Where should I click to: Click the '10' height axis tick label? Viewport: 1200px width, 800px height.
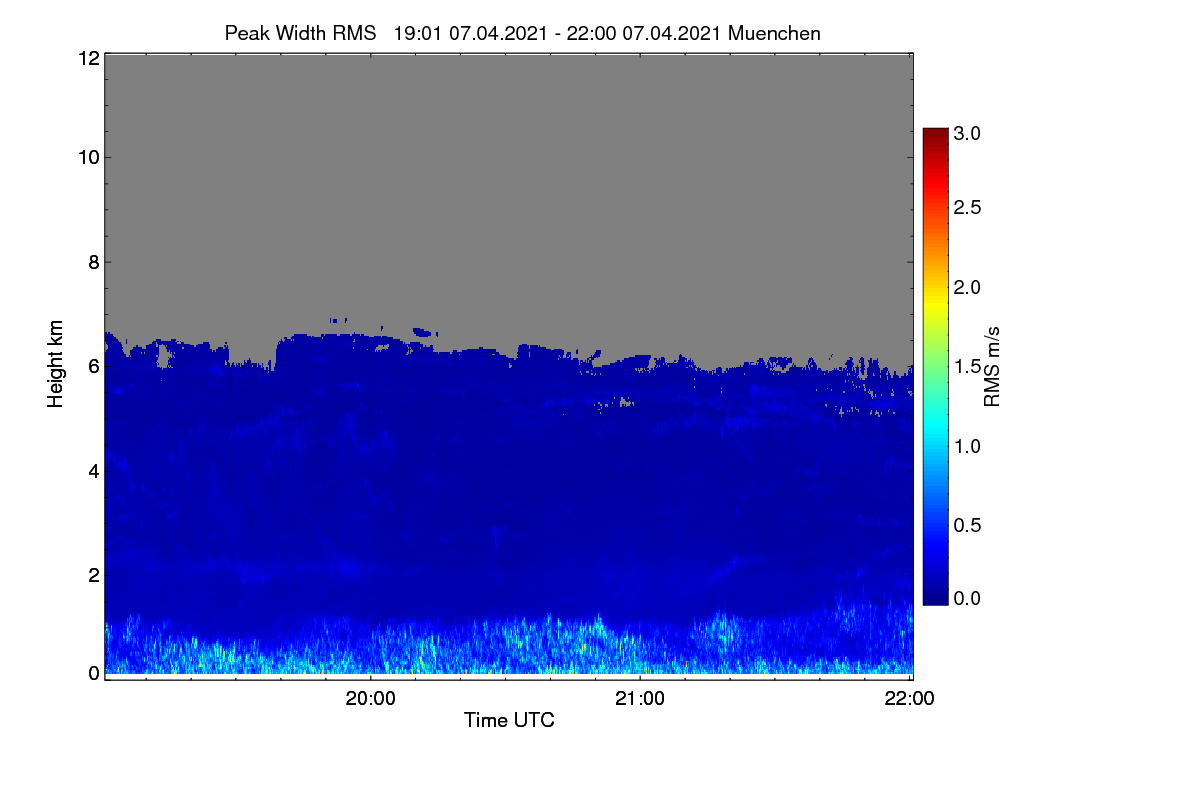[x=87, y=157]
